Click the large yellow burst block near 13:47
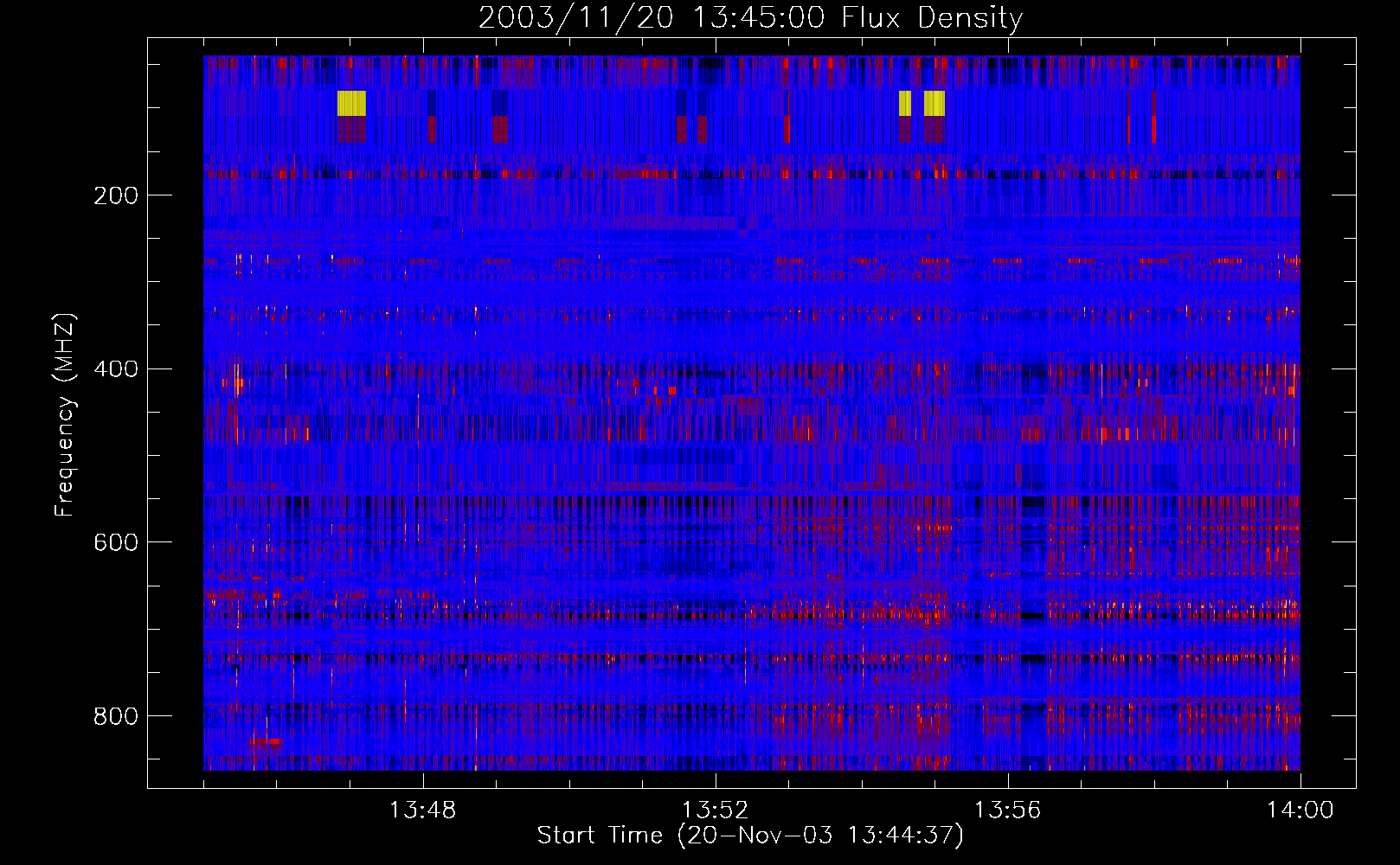Image resolution: width=1400 pixels, height=865 pixels. pos(351,103)
